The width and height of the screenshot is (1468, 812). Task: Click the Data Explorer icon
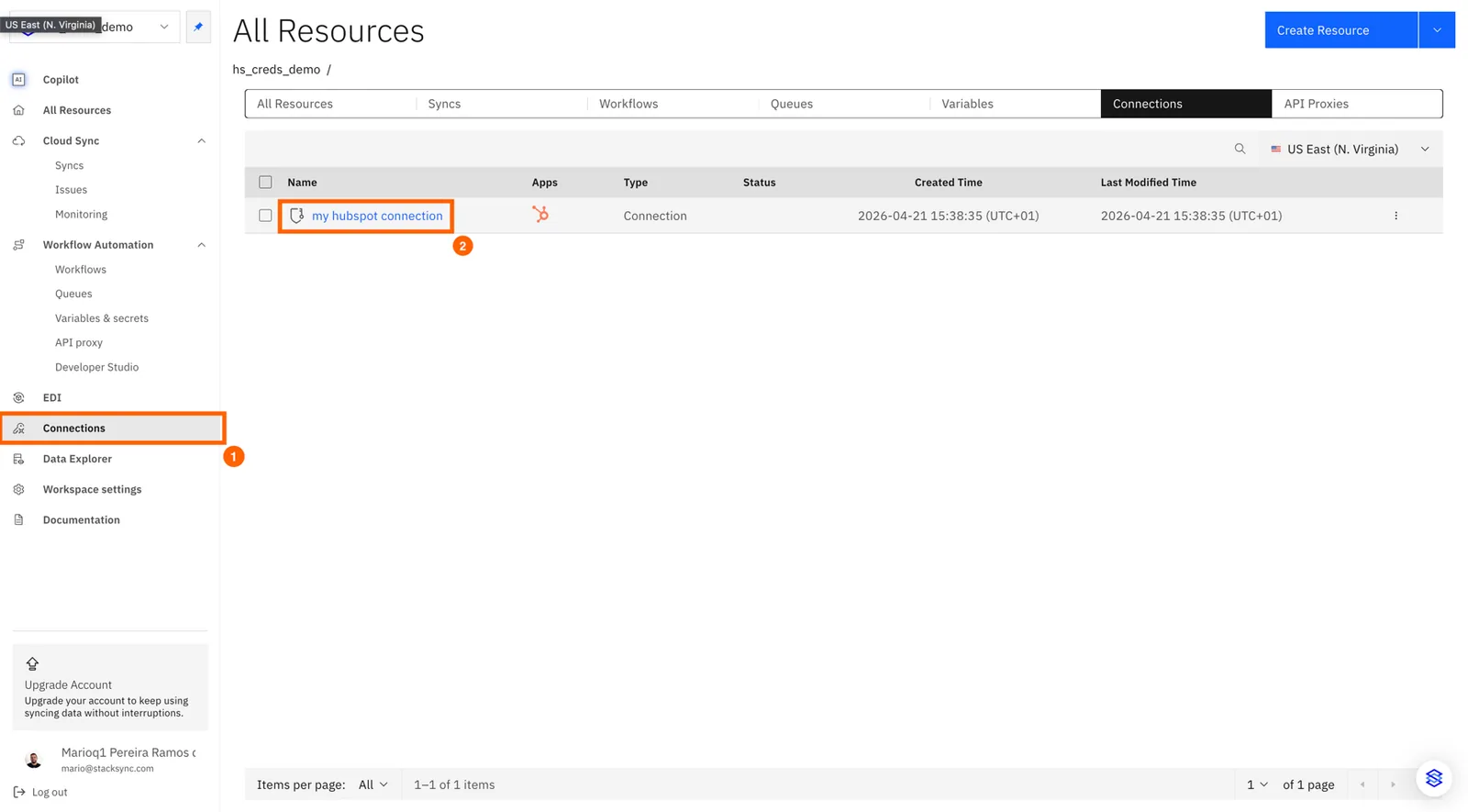18,459
